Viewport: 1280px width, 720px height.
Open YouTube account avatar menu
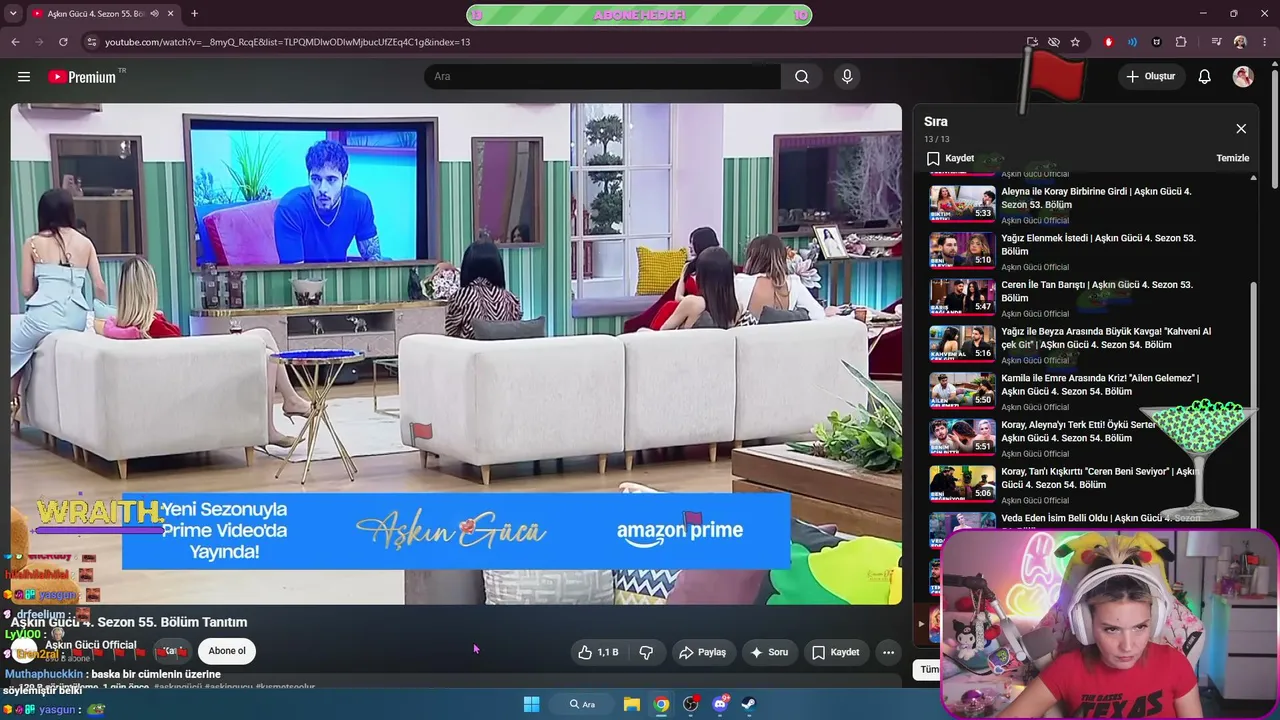point(1243,77)
